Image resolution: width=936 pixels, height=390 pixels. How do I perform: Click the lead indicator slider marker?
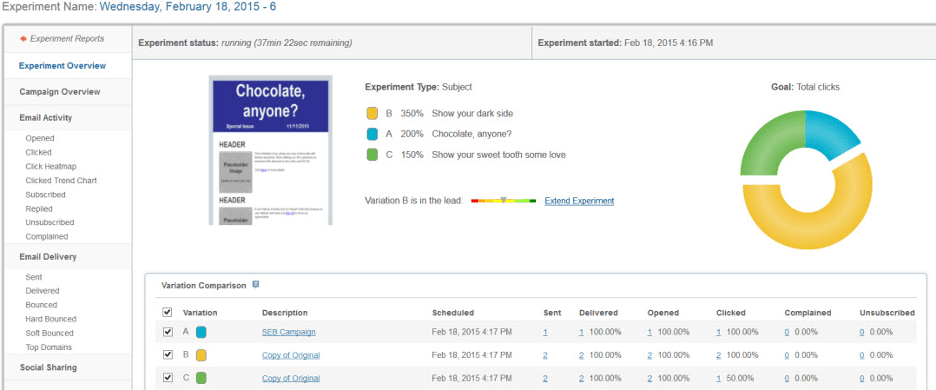point(503,199)
